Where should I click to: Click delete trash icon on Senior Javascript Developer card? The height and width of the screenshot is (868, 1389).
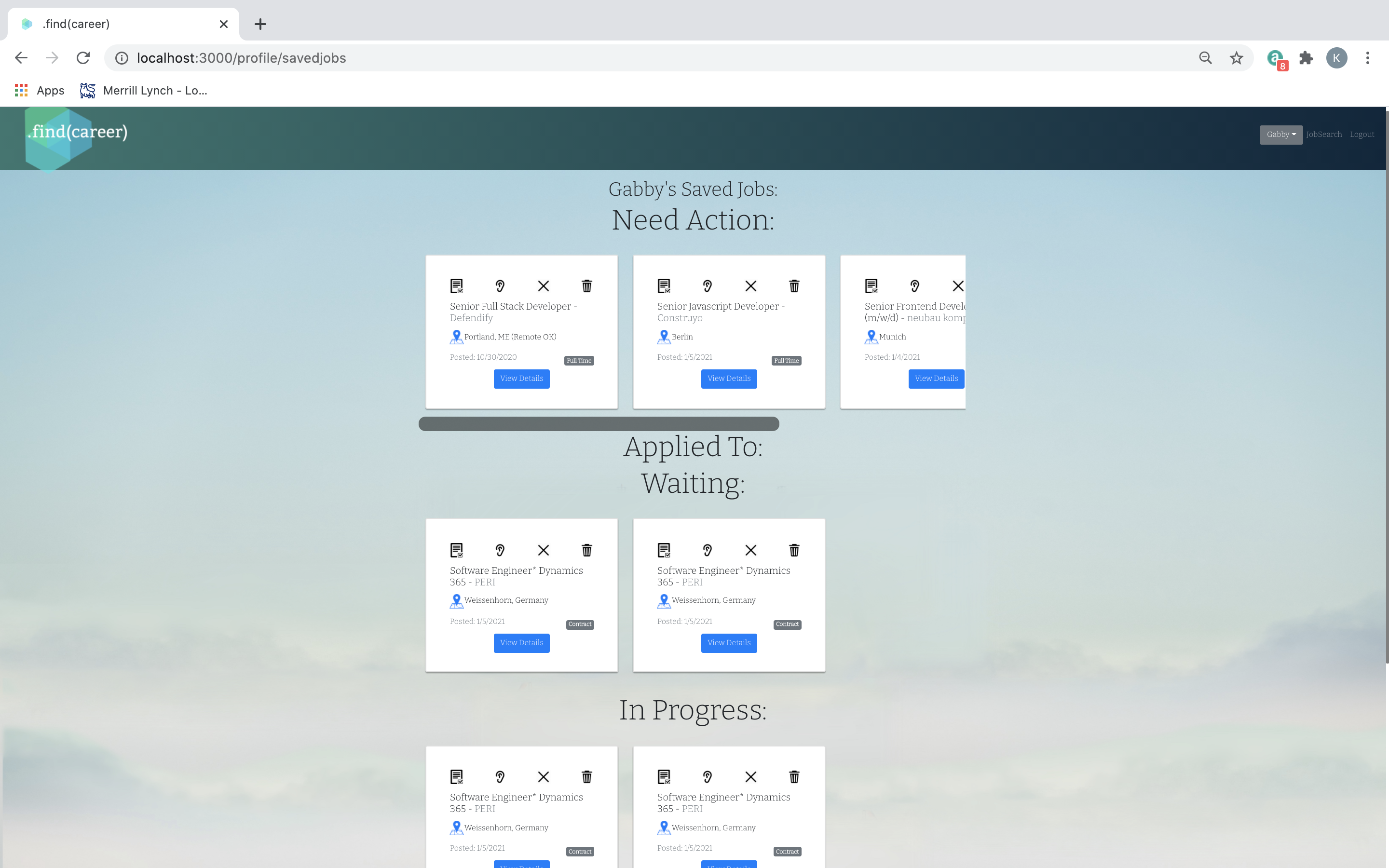tap(794, 286)
